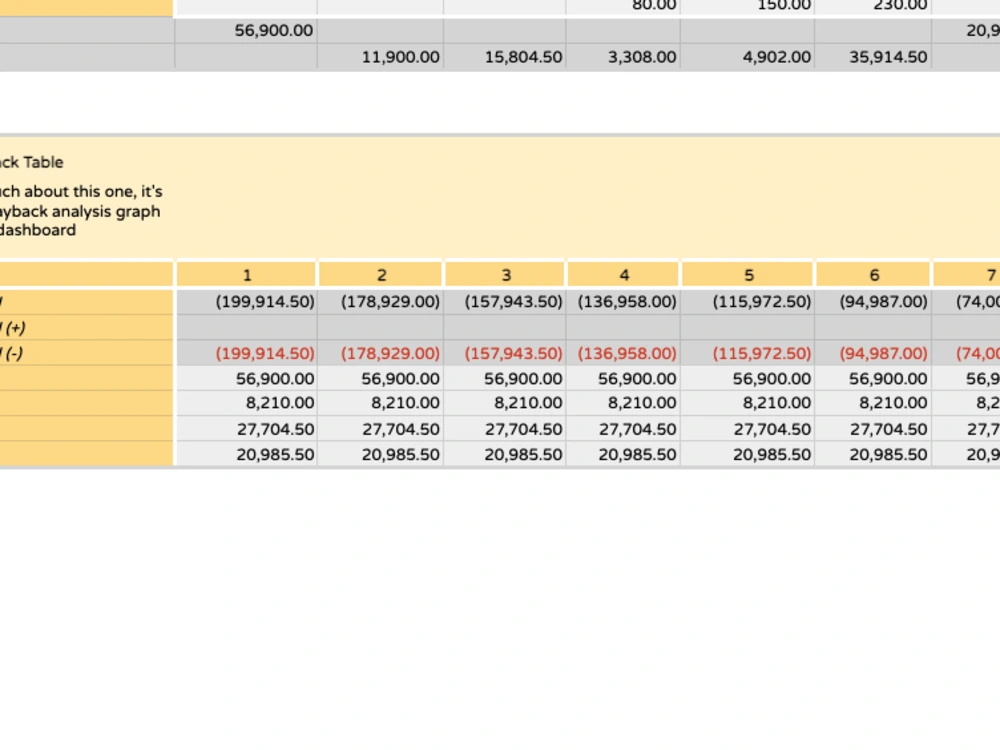Select column header 5 in payback table

pos(749,274)
